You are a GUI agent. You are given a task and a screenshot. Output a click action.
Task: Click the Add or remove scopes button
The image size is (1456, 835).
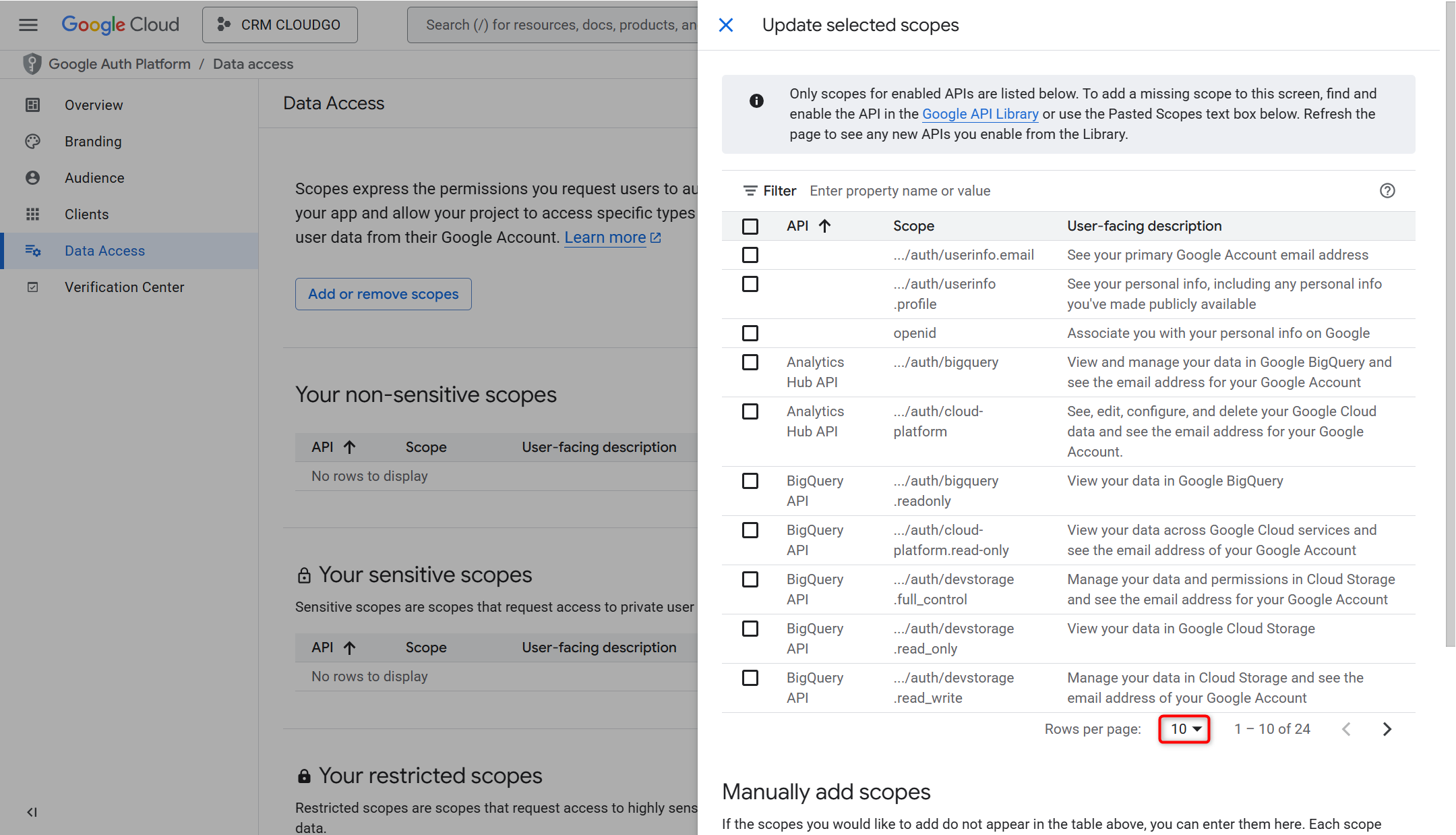click(383, 294)
